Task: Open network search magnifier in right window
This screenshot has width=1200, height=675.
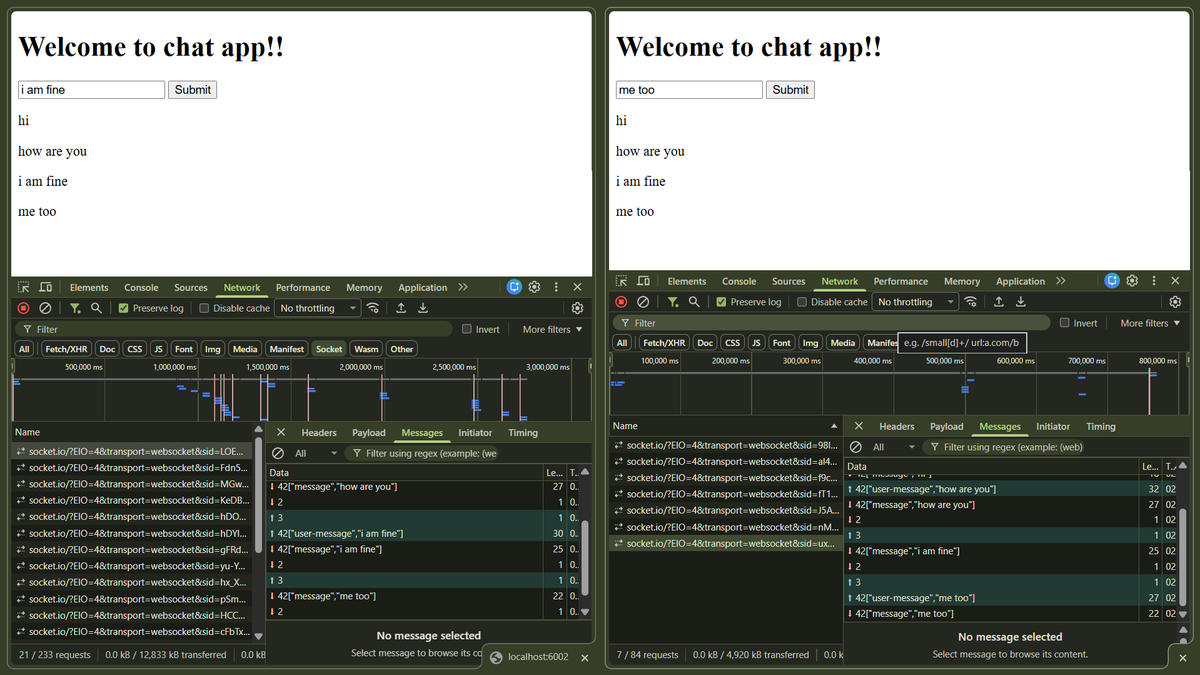Action: click(x=694, y=302)
